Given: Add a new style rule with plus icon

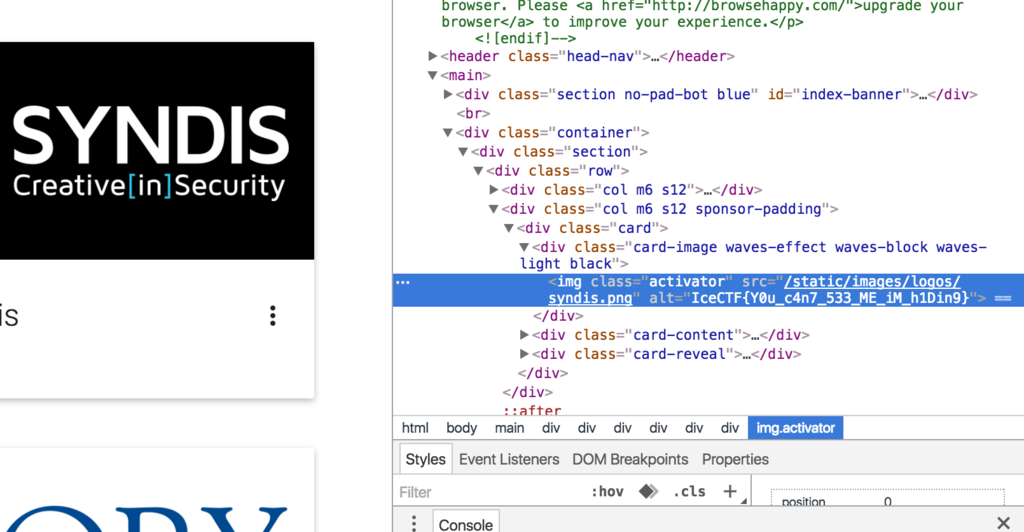Looking at the screenshot, I should coord(730,492).
